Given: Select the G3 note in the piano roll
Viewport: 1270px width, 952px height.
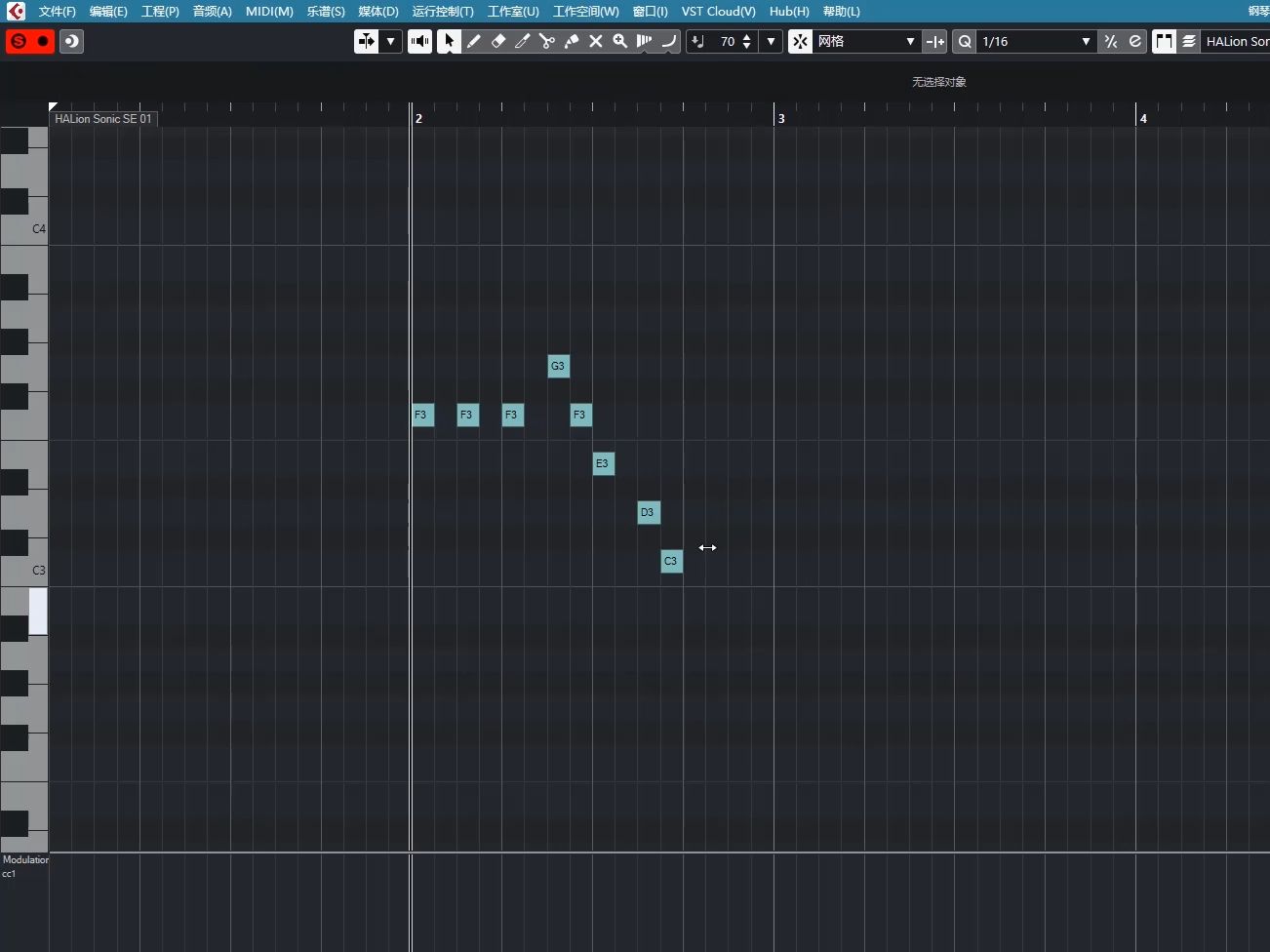Looking at the screenshot, I should (558, 366).
